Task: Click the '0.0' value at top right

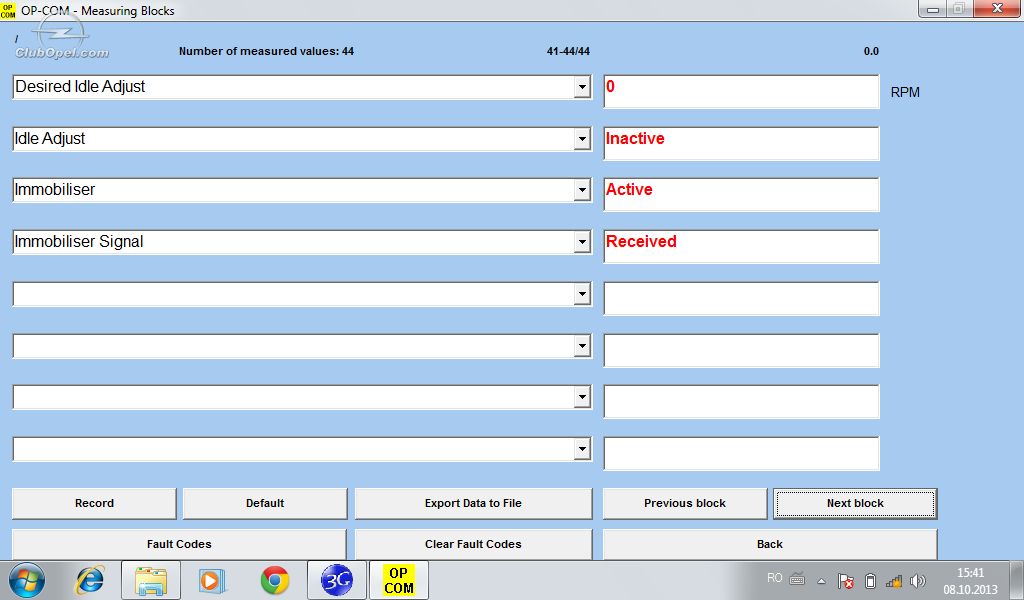Action: coord(871,51)
